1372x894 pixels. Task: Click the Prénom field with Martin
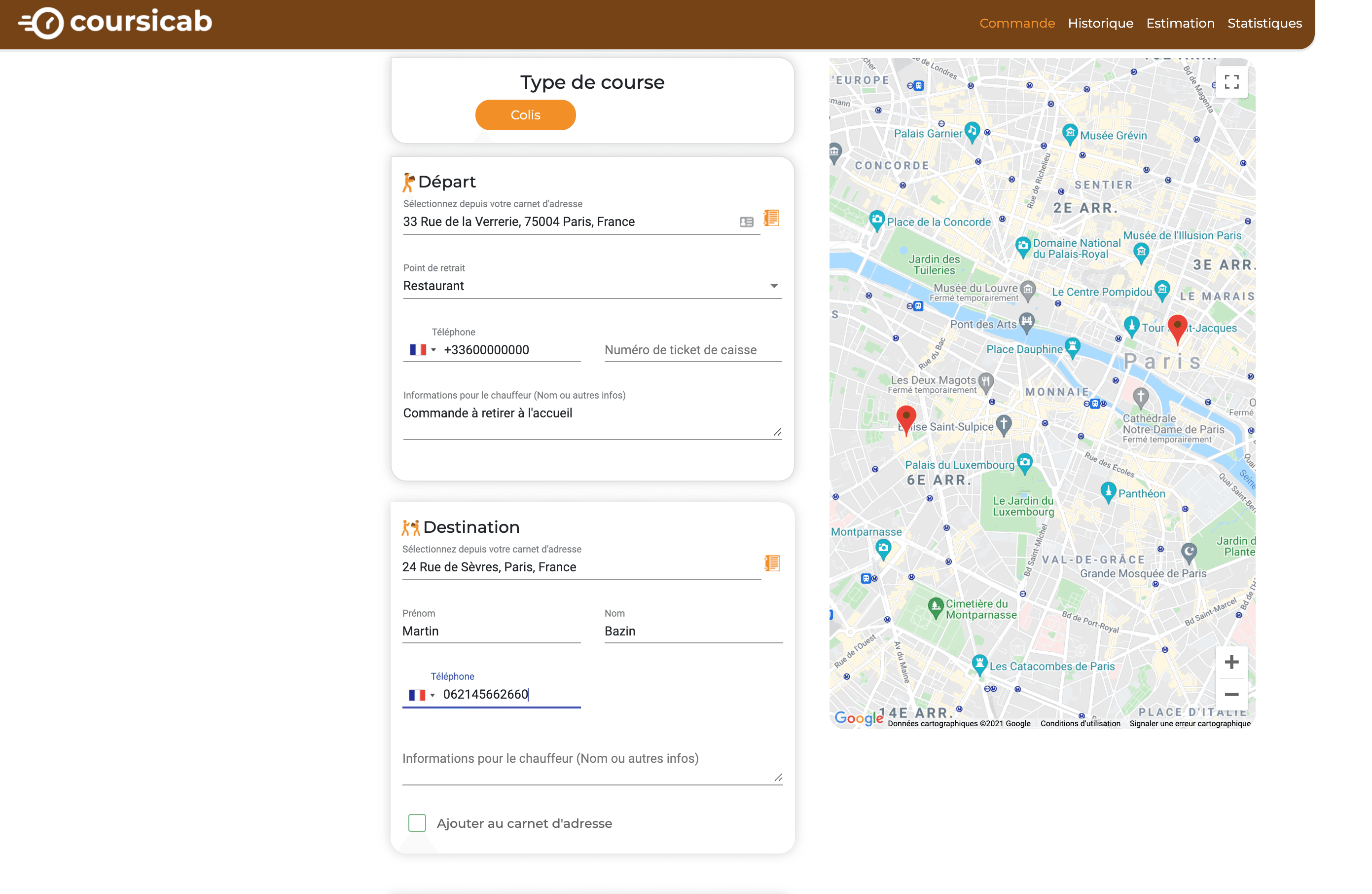point(491,631)
